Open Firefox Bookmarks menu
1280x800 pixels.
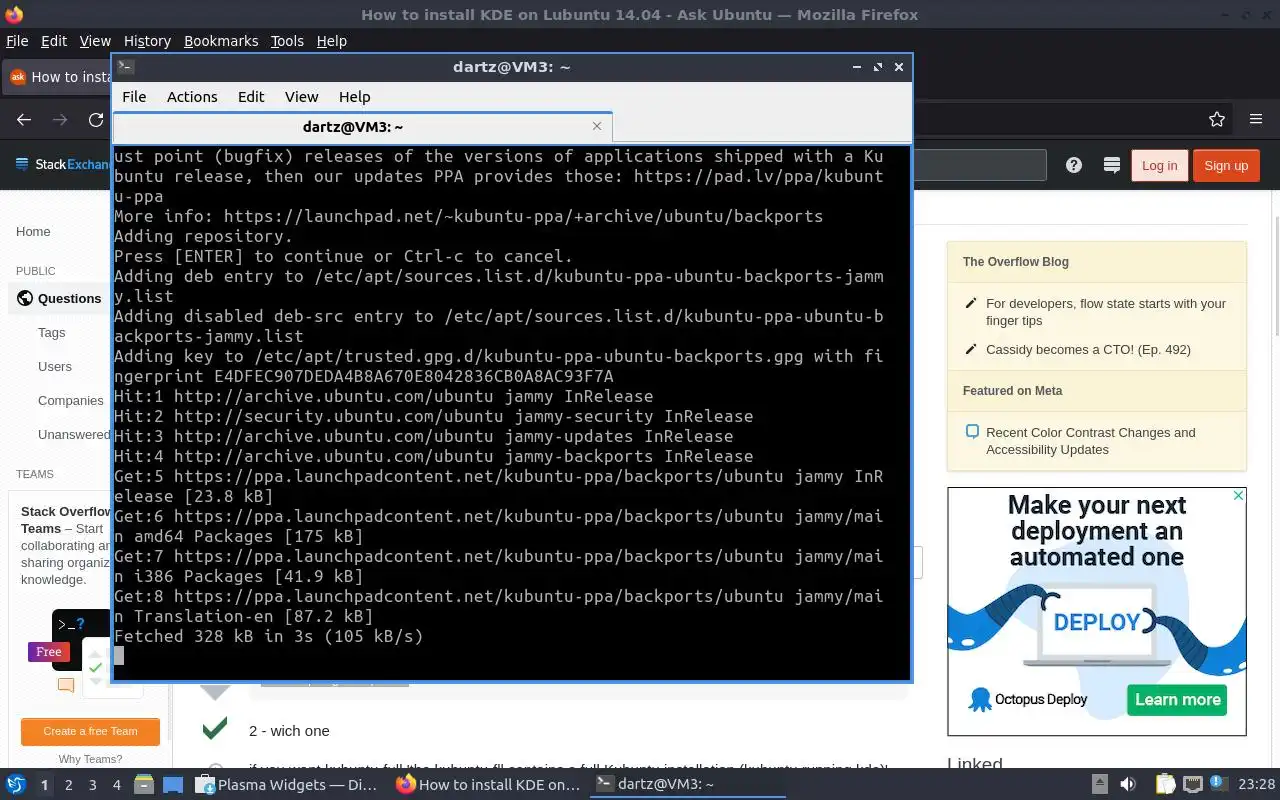pos(221,41)
